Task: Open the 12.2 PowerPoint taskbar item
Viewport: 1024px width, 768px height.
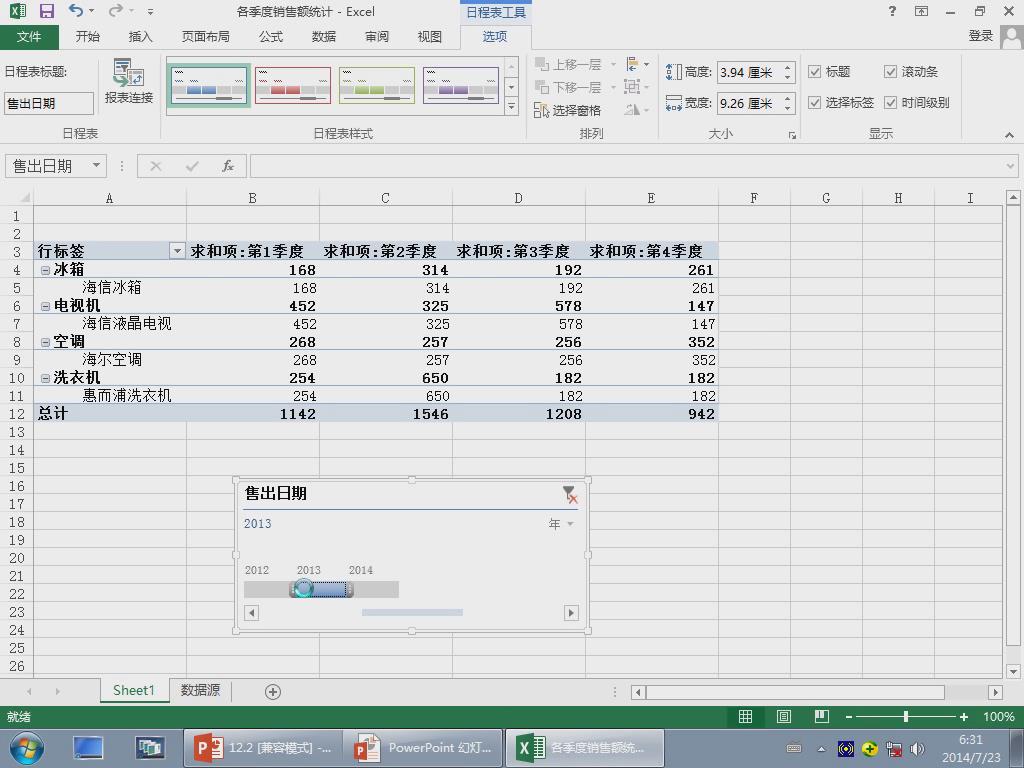Action: 263,748
